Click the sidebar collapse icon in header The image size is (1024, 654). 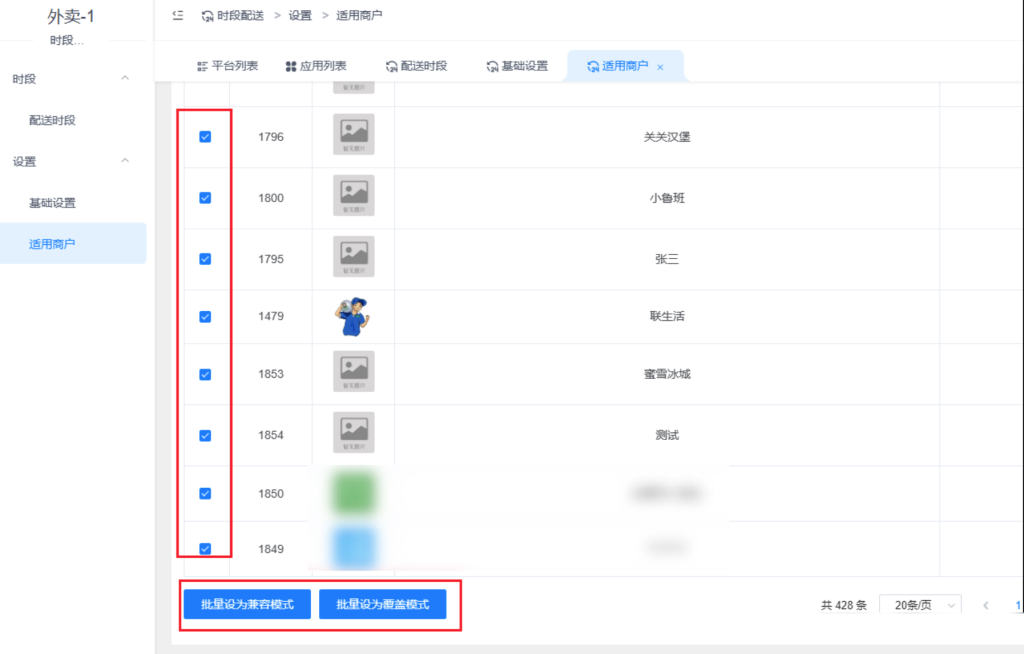(178, 15)
